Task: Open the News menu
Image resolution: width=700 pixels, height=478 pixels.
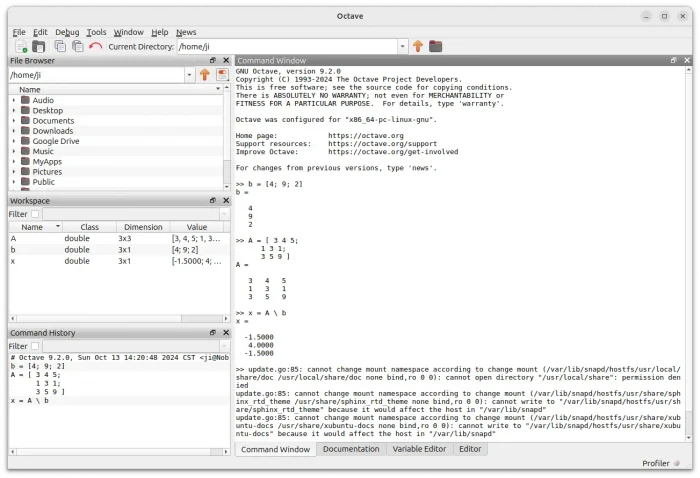Action: click(186, 32)
